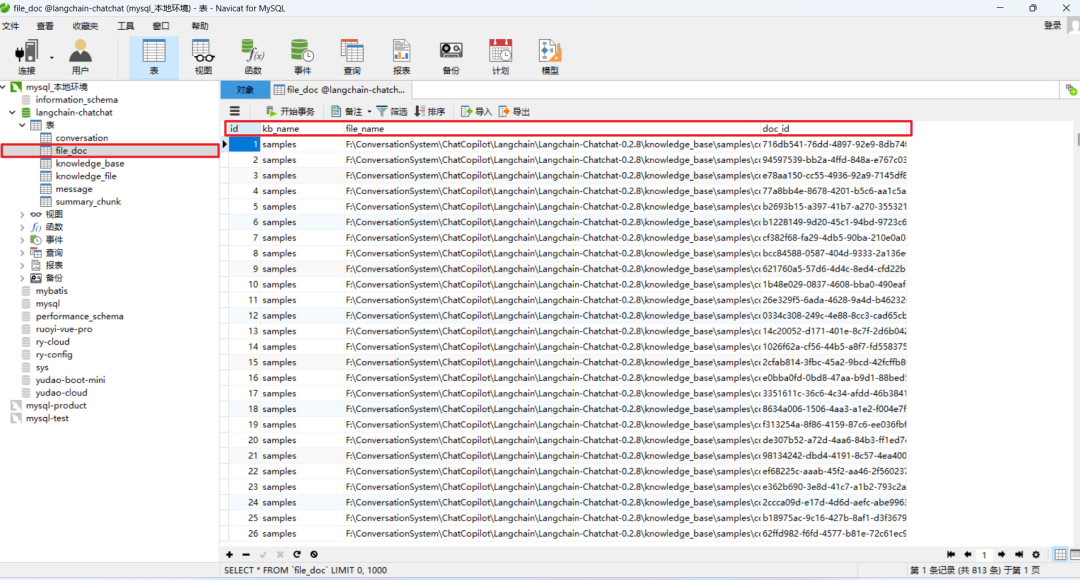
Task: Open the 用户 (User) toolbar icon
Action: tap(80, 57)
